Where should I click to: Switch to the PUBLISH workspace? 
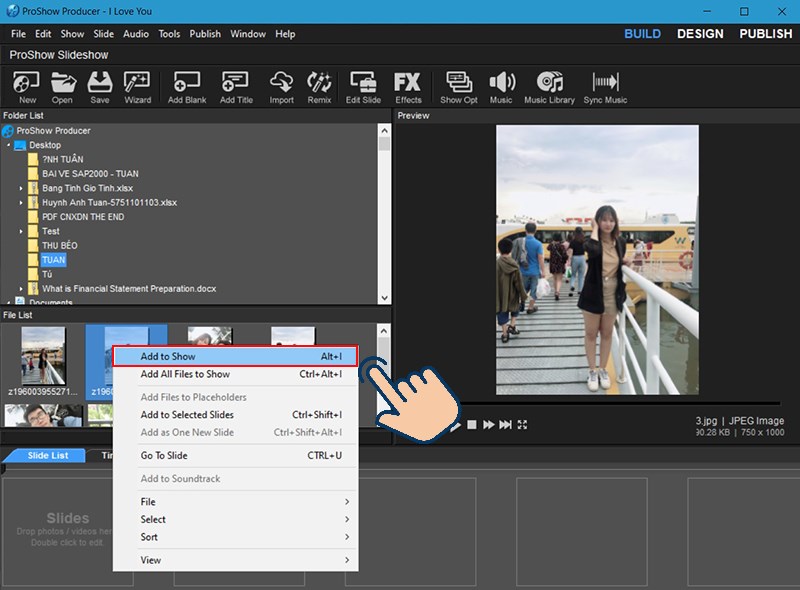[x=765, y=34]
